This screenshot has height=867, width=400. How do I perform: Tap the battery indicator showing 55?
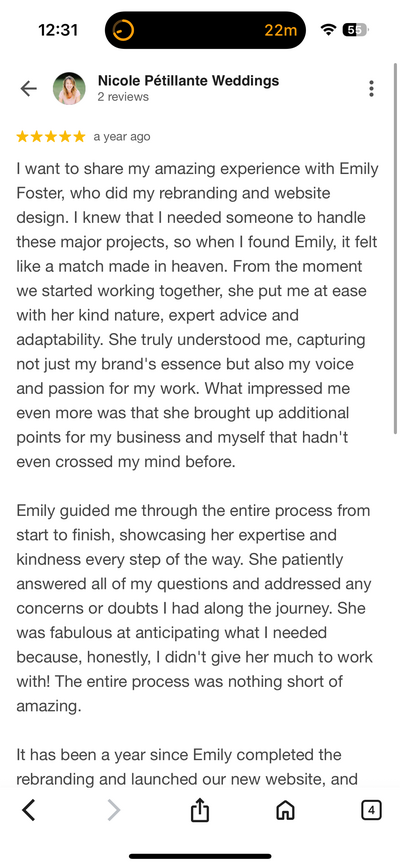tap(355, 30)
